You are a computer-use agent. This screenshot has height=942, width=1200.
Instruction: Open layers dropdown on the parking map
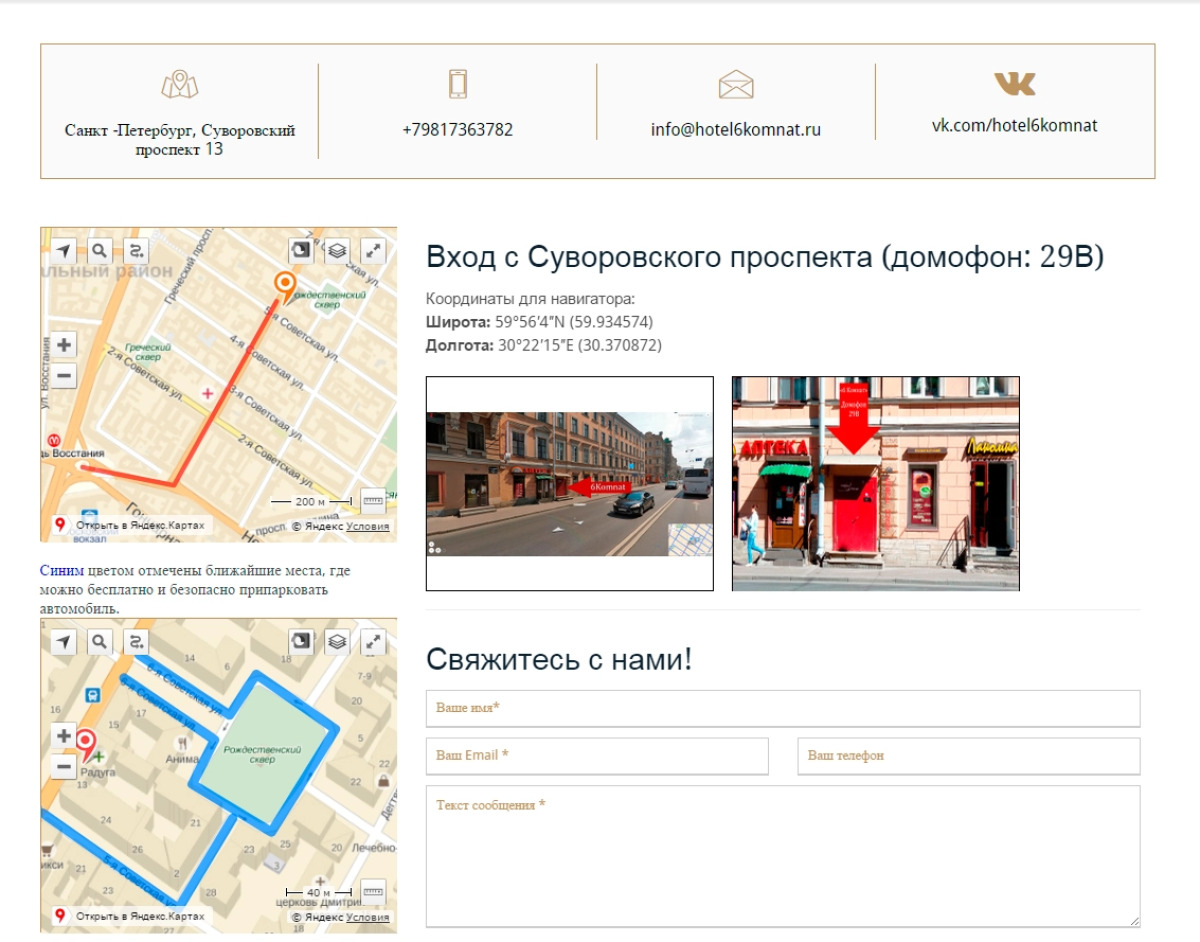click(337, 641)
